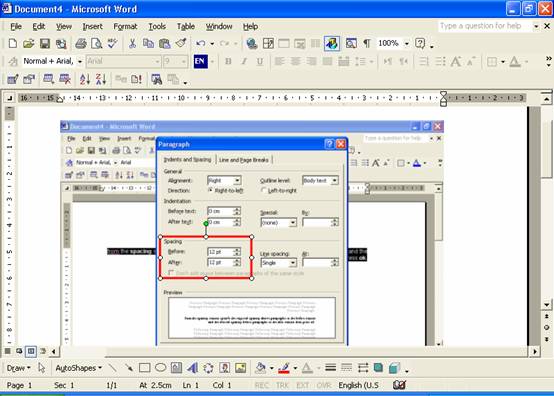Expand the AutoShapes menu
The height and width of the screenshot is (396, 554).
[78, 368]
